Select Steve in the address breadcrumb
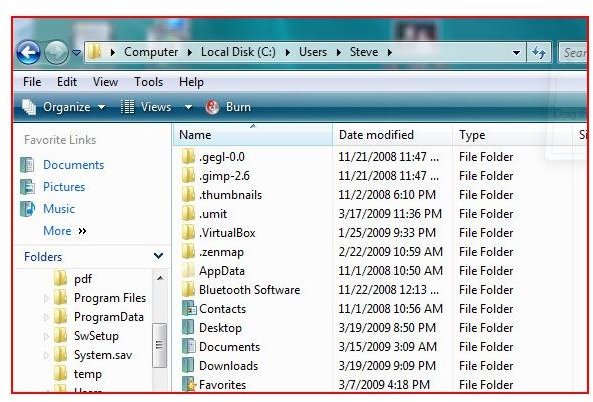Viewport: 593px width, 402px height. tap(364, 52)
